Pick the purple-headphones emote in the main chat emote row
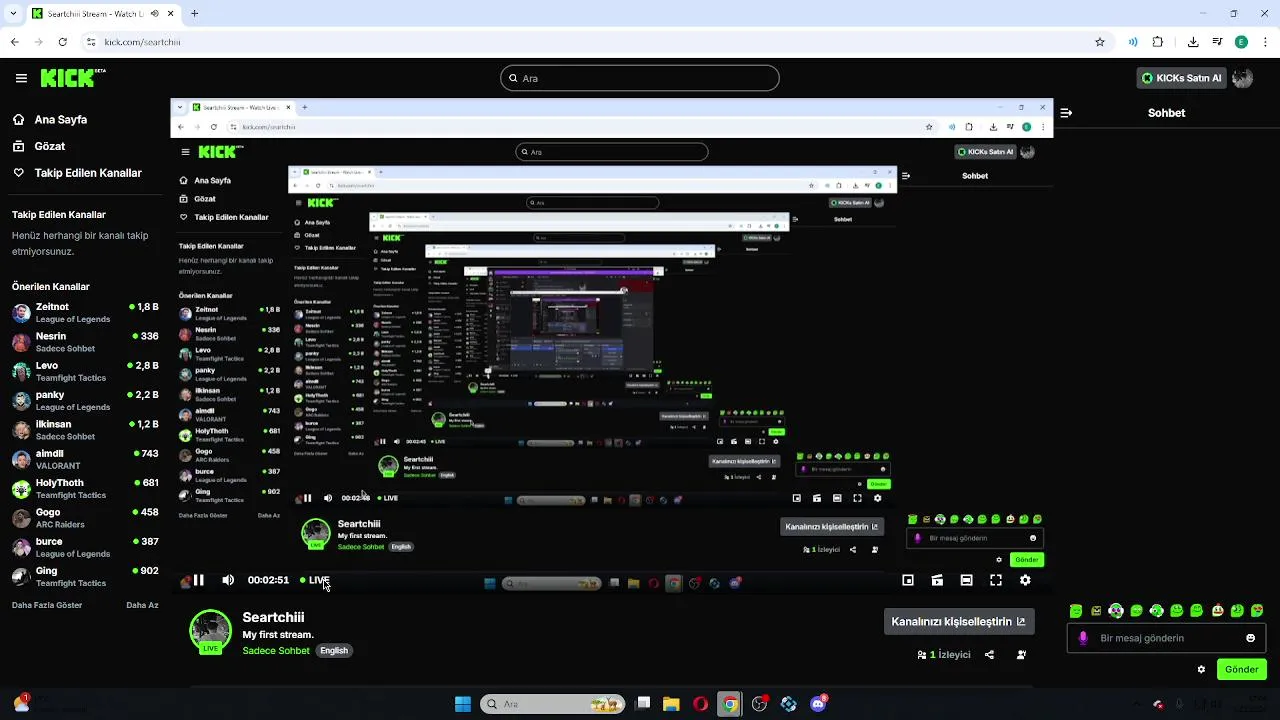 (1116, 610)
